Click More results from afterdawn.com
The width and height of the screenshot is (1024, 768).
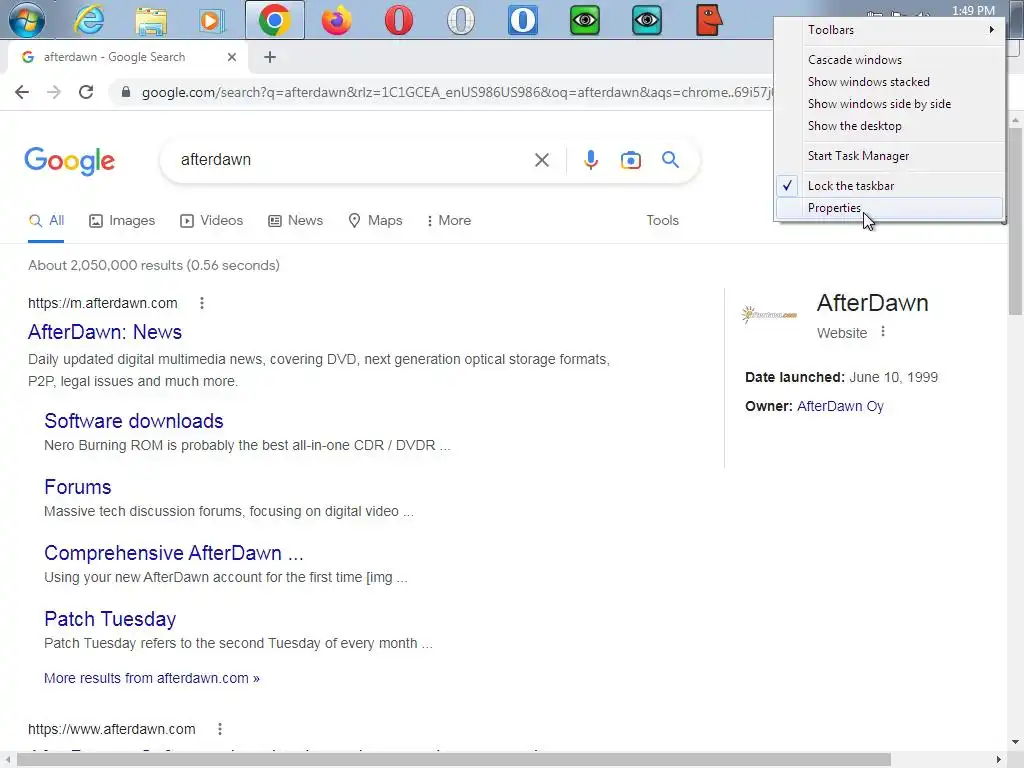click(x=152, y=679)
